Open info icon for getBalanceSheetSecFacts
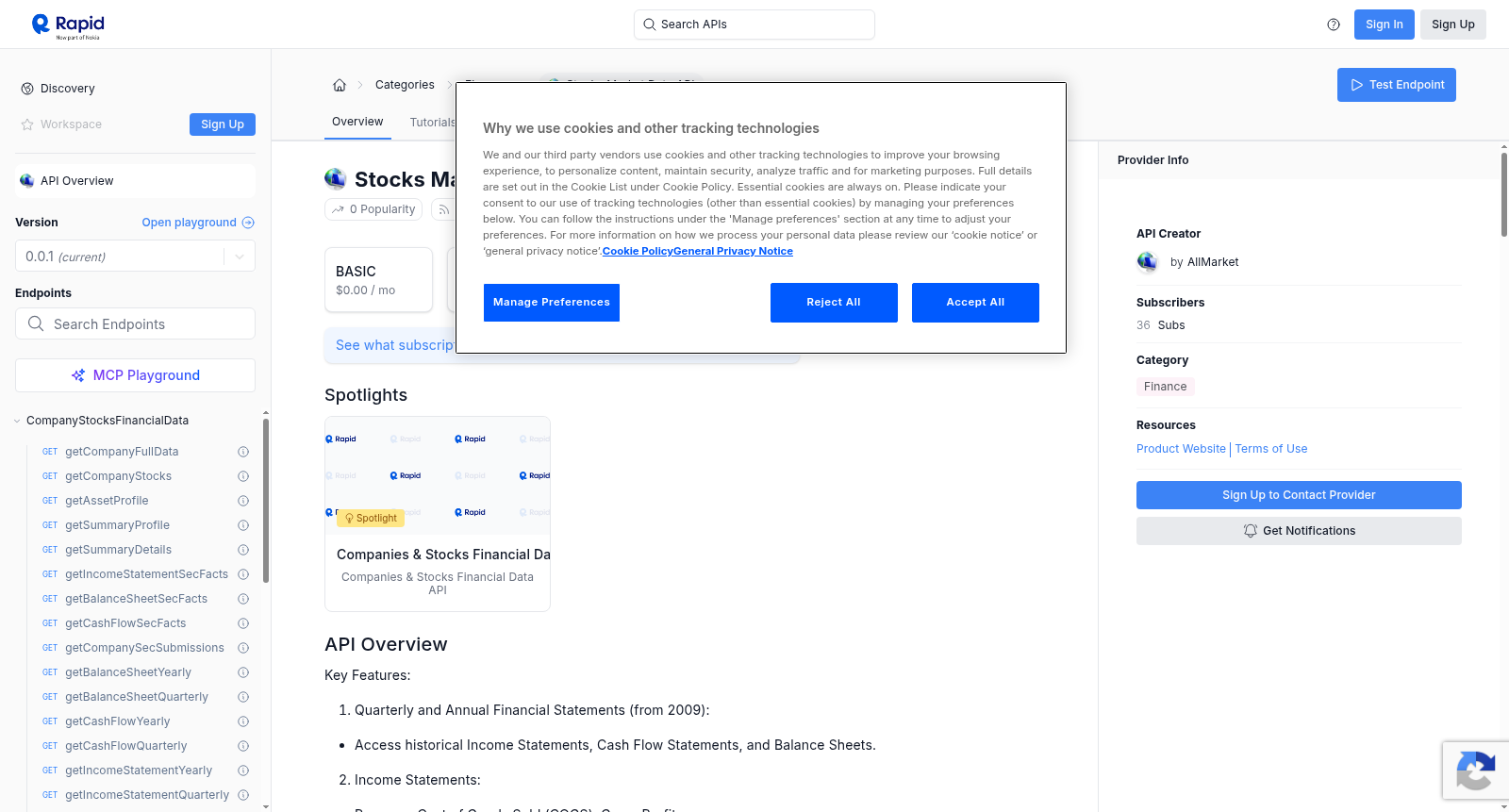Viewport: 1509px width, 812px height. (x=243, y=599)
